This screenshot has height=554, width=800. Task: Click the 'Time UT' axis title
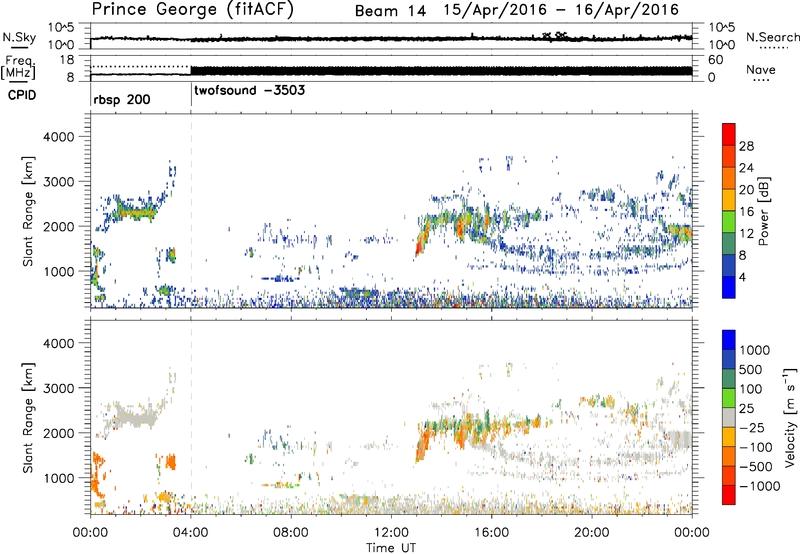pyautogui.click(x=391, y=548)
